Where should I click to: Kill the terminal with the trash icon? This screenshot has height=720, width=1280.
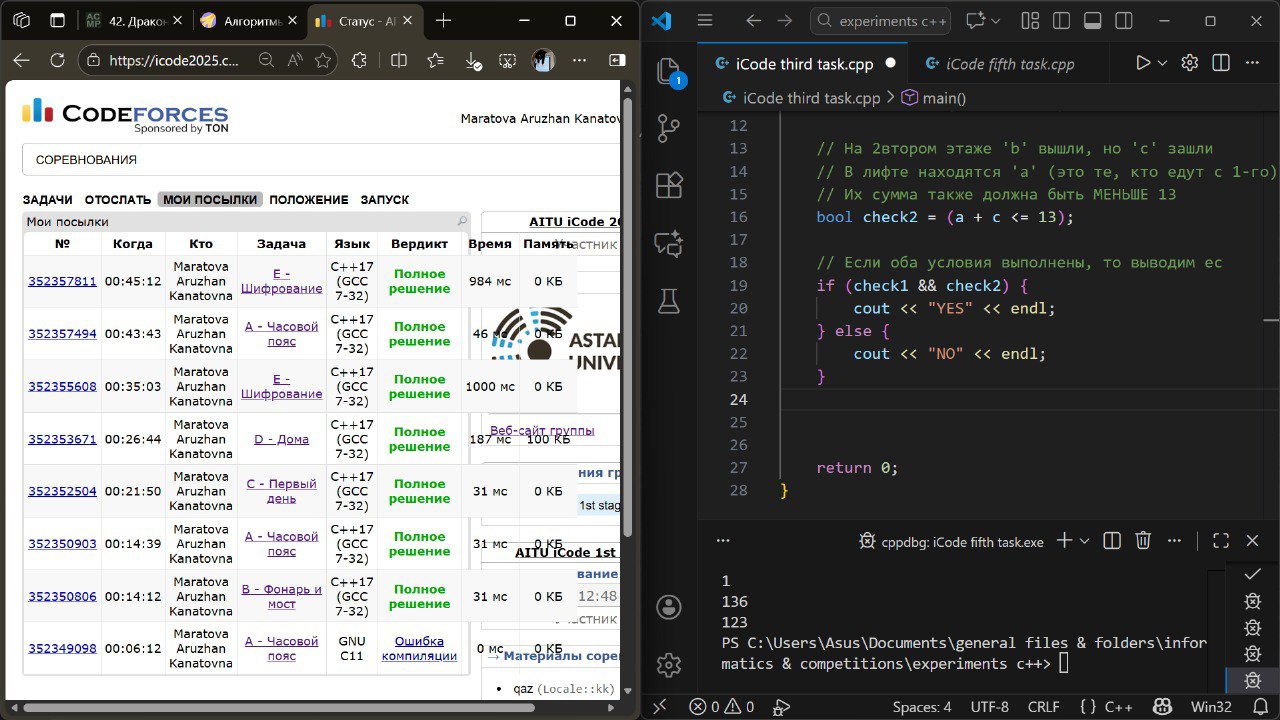click(1144, 541)
